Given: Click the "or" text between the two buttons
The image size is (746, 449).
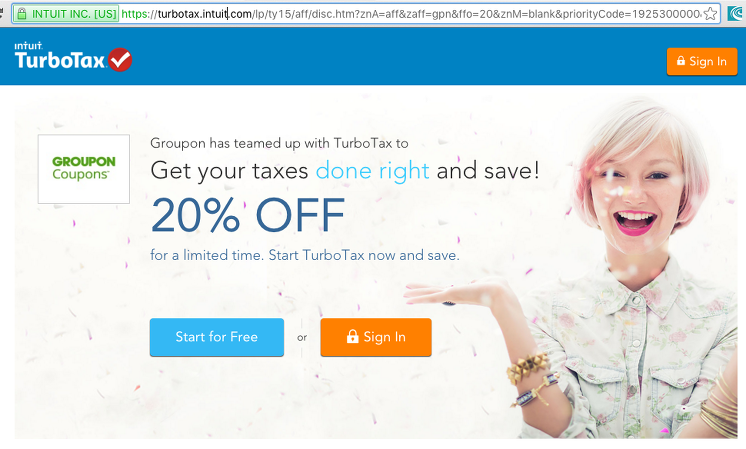Looking at the screenshot, I should tap(302, 338).
